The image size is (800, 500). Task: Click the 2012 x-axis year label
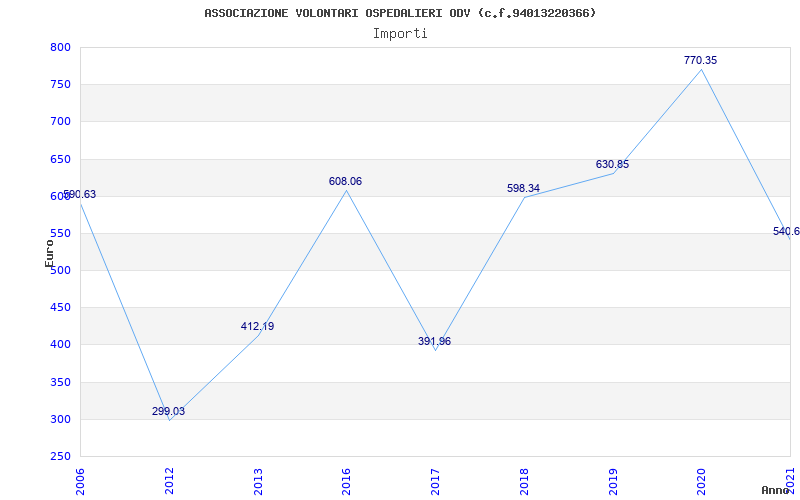click(169, 481)
